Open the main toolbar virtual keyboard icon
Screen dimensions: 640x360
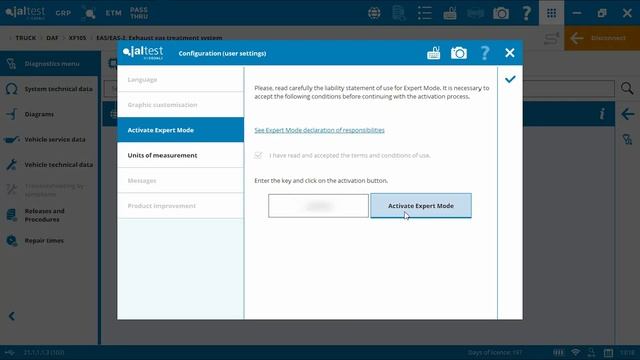tap(450, 13)
